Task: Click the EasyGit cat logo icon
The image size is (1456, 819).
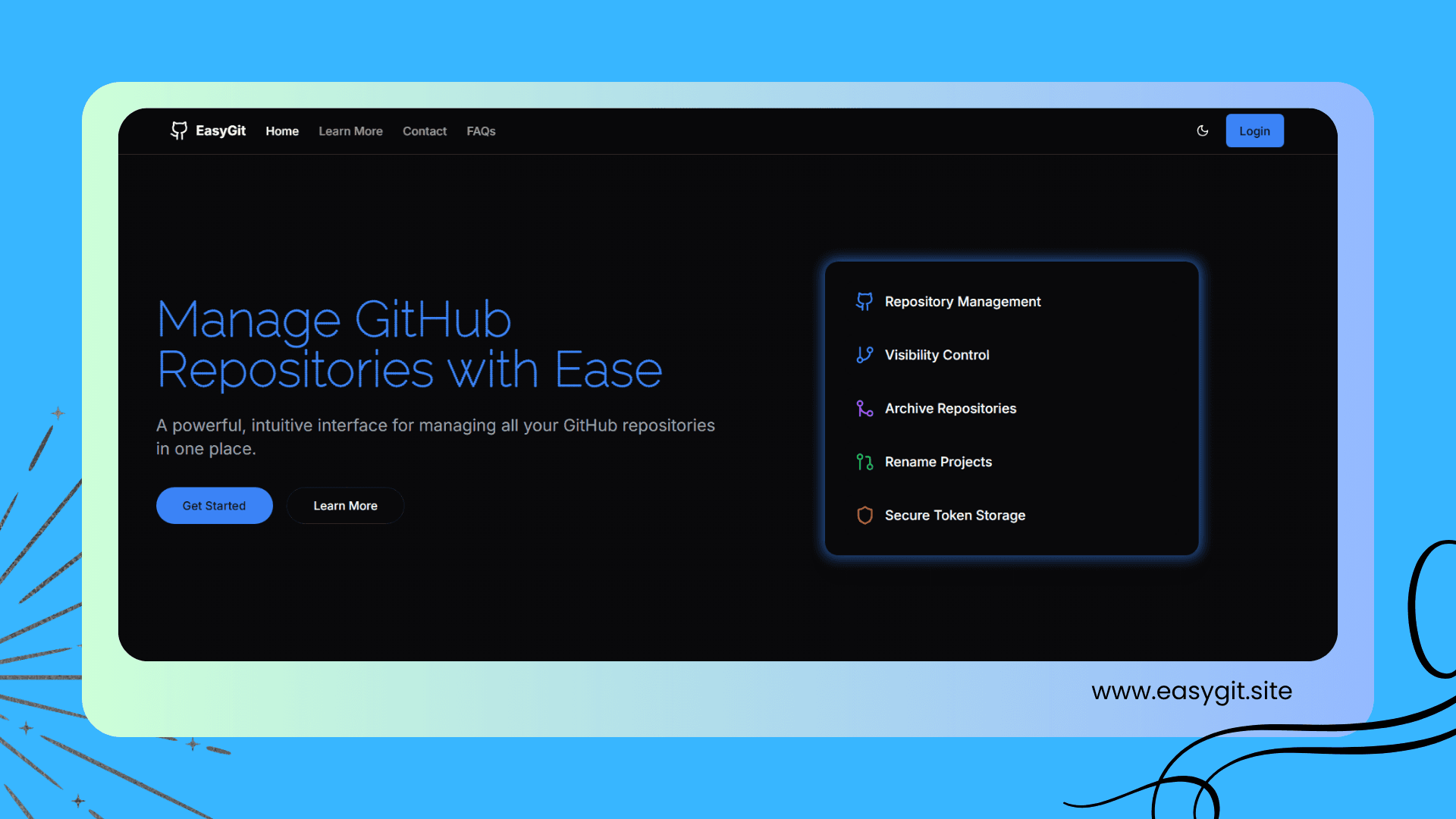Action: point(179,130)
